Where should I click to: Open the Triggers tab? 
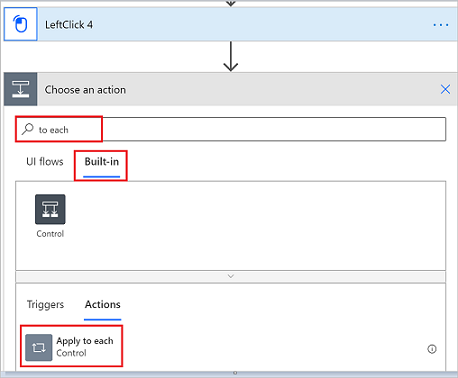45,304
